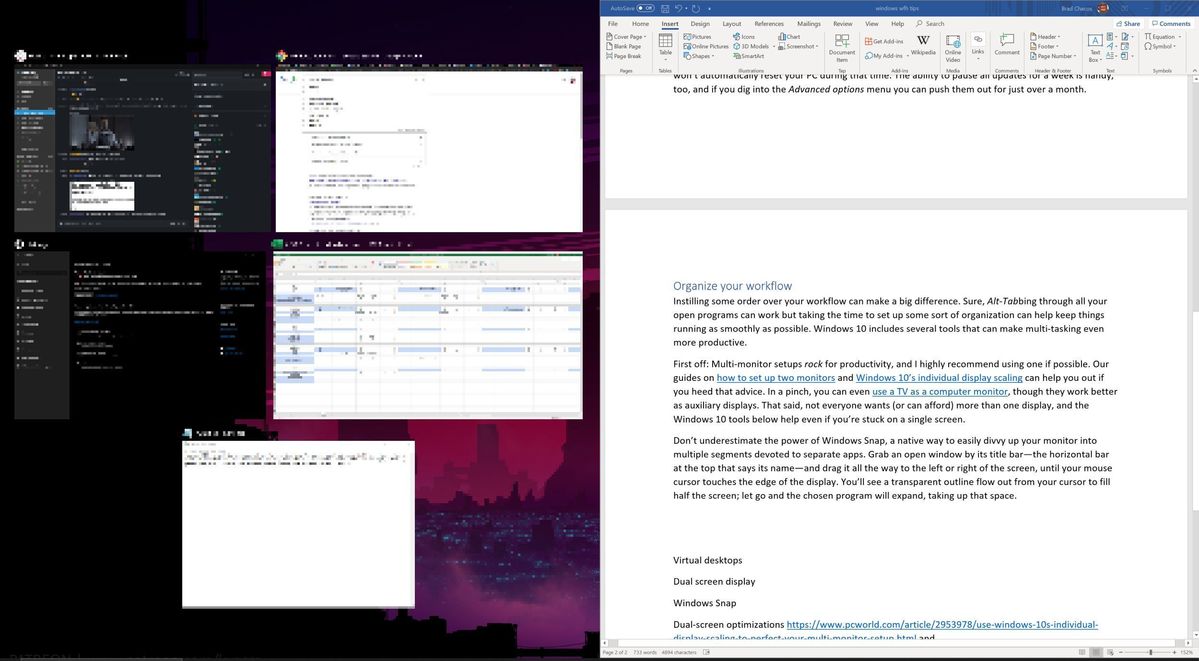Open Online Pictures search
This screenshot has height=661, width=1199.
706,47
